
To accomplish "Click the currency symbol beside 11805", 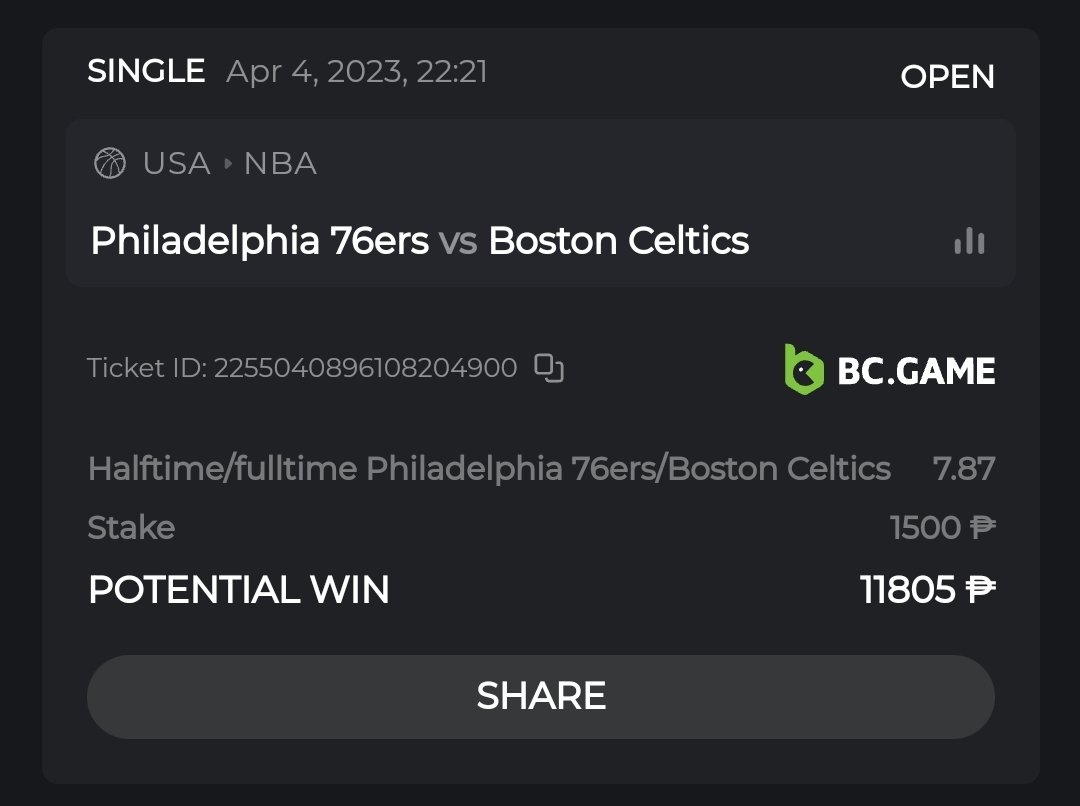I will (980, 590).
